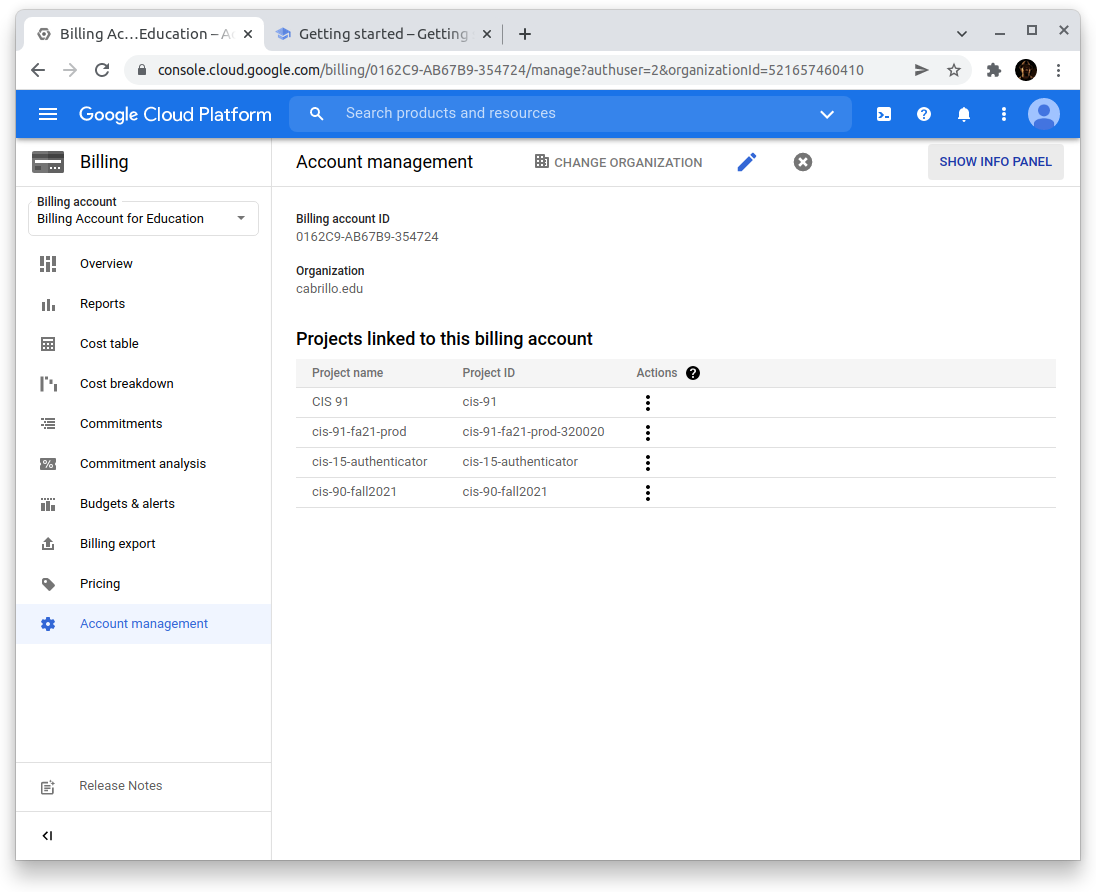Image resolution: width=1096 pixels, height=892 pixels.
Task: Switch to the Getting started browser tab
Action: pyautogui.click(x=383, y=34)
